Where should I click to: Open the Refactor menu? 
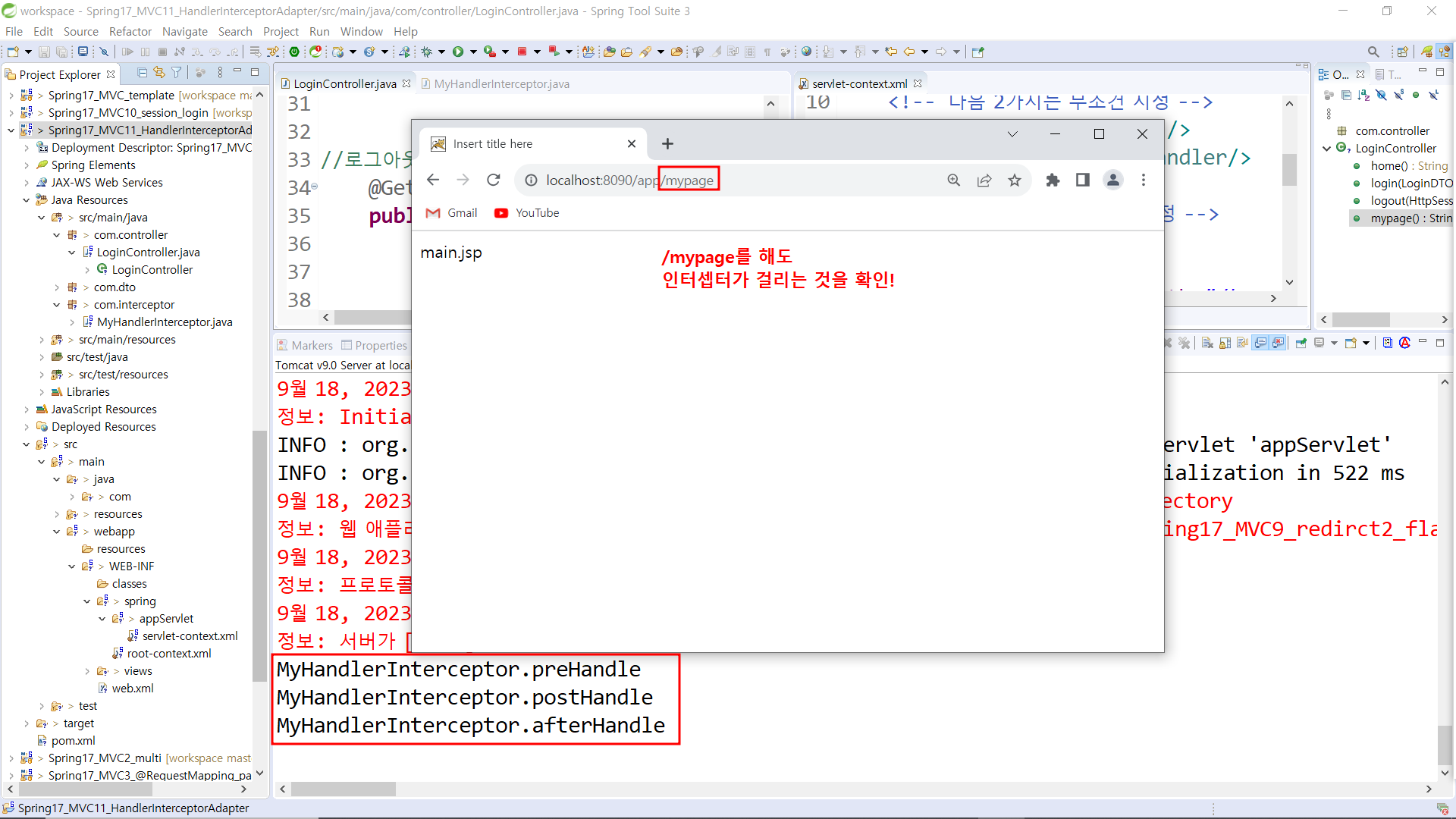130,32
